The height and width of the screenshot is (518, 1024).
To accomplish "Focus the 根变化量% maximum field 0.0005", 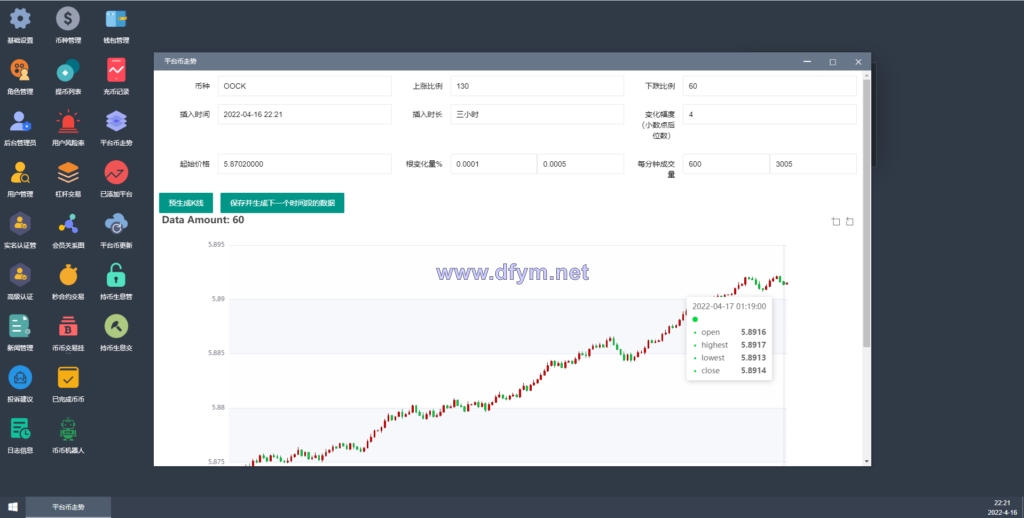I will [x=581, y=164].
